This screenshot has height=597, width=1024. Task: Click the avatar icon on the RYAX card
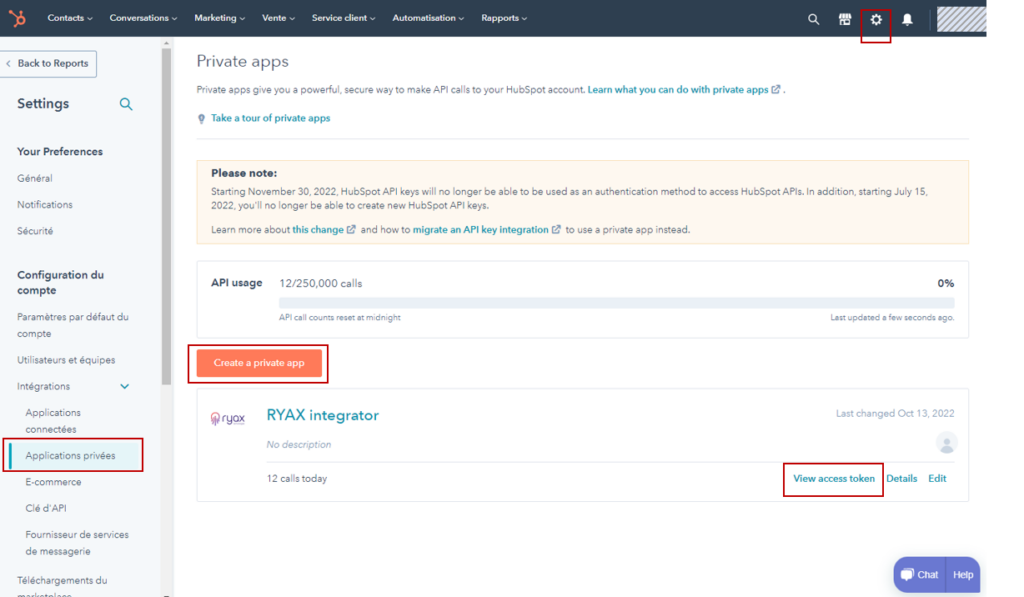pos(947,443)
